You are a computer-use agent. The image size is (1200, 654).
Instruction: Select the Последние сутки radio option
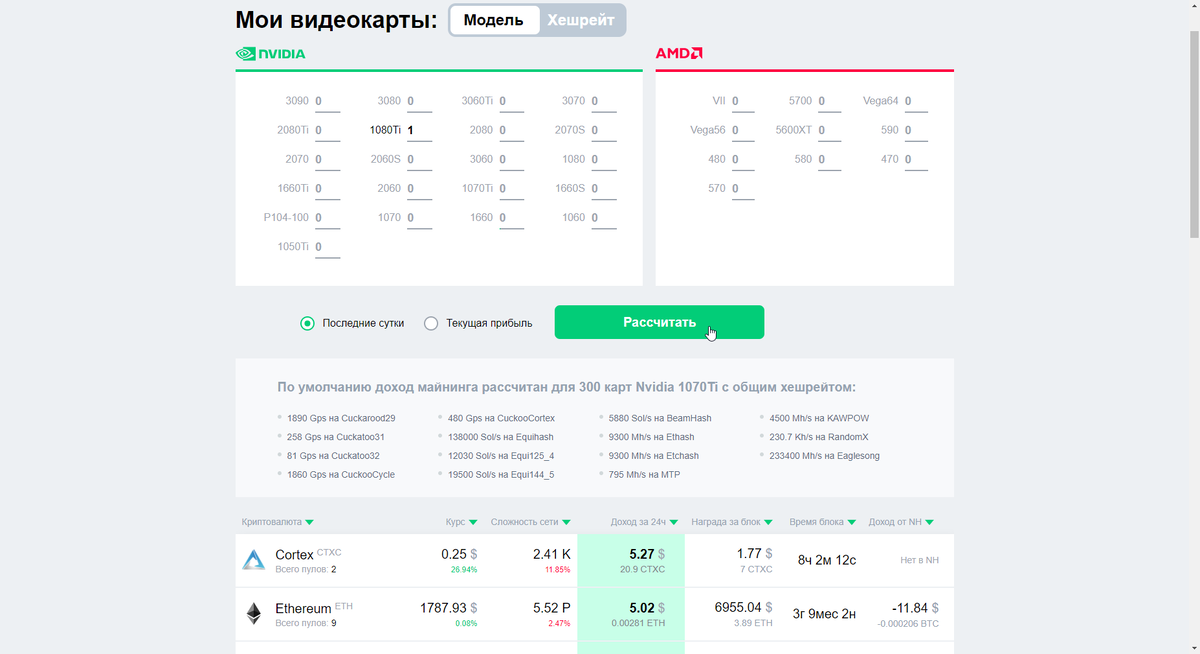click(352, 323)
